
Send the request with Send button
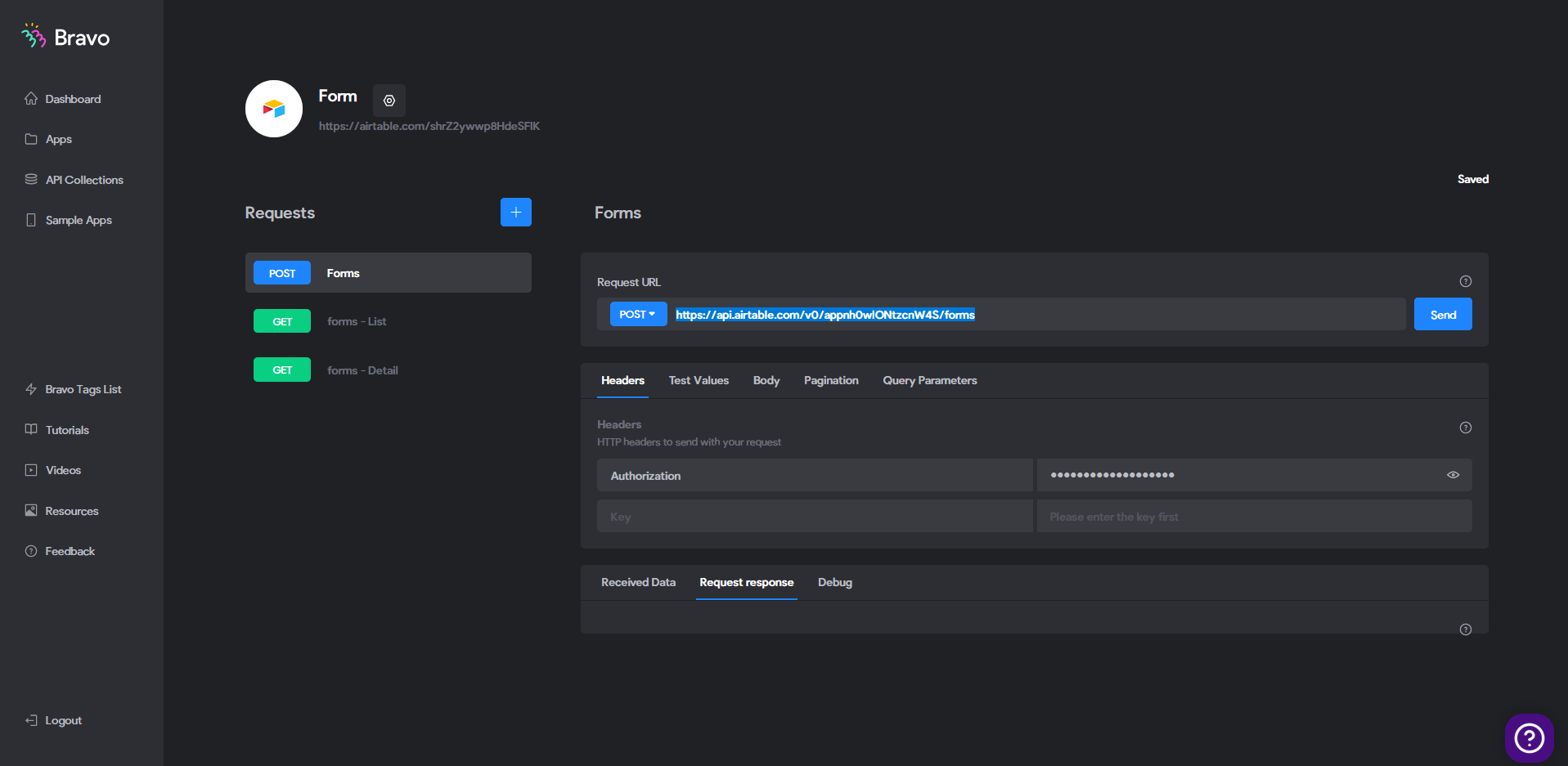click(1443, 314)
